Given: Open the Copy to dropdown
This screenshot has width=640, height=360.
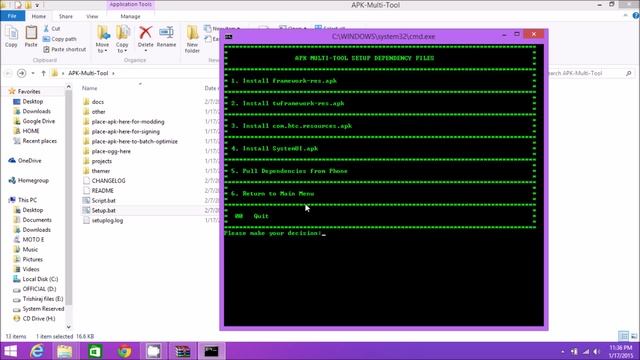Looking at the screenshot, I should (122, 39).
